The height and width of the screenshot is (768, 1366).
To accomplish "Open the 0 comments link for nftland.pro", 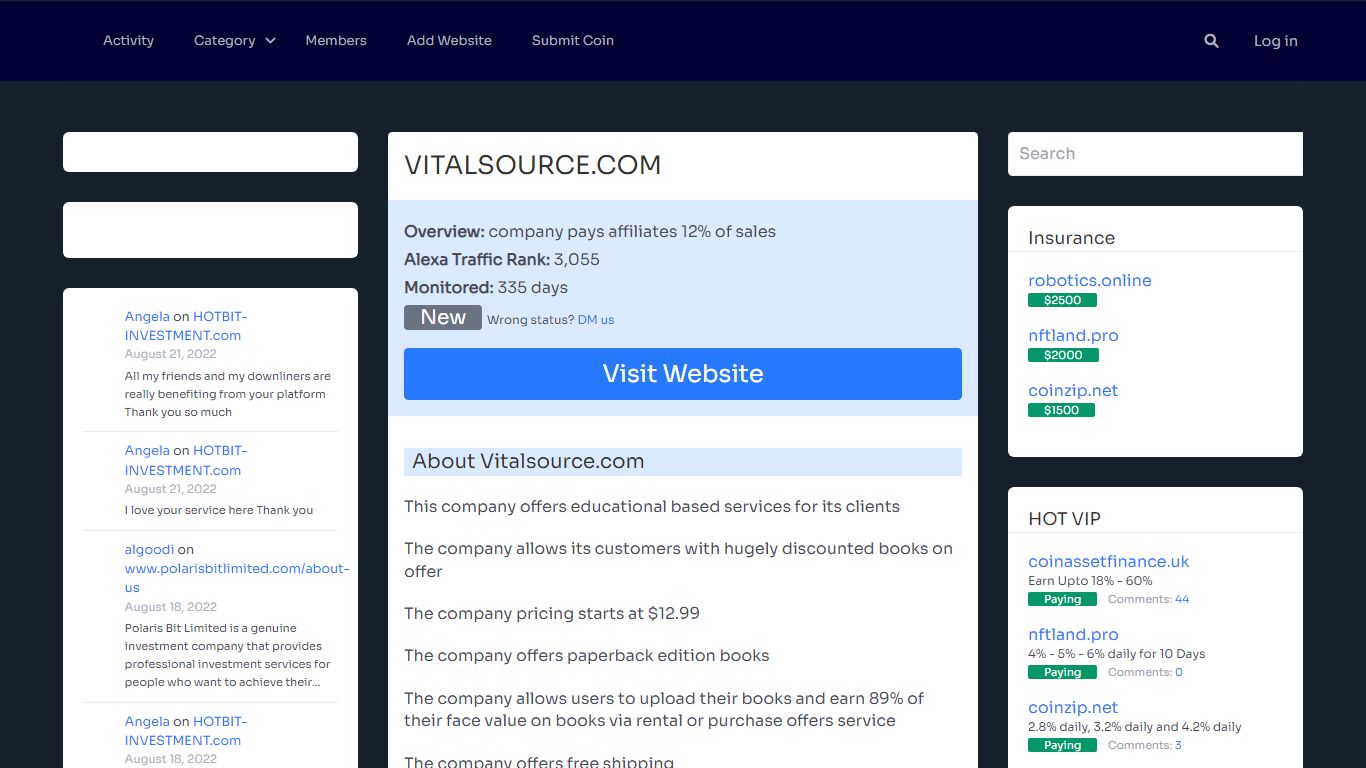I will 1179,672.
